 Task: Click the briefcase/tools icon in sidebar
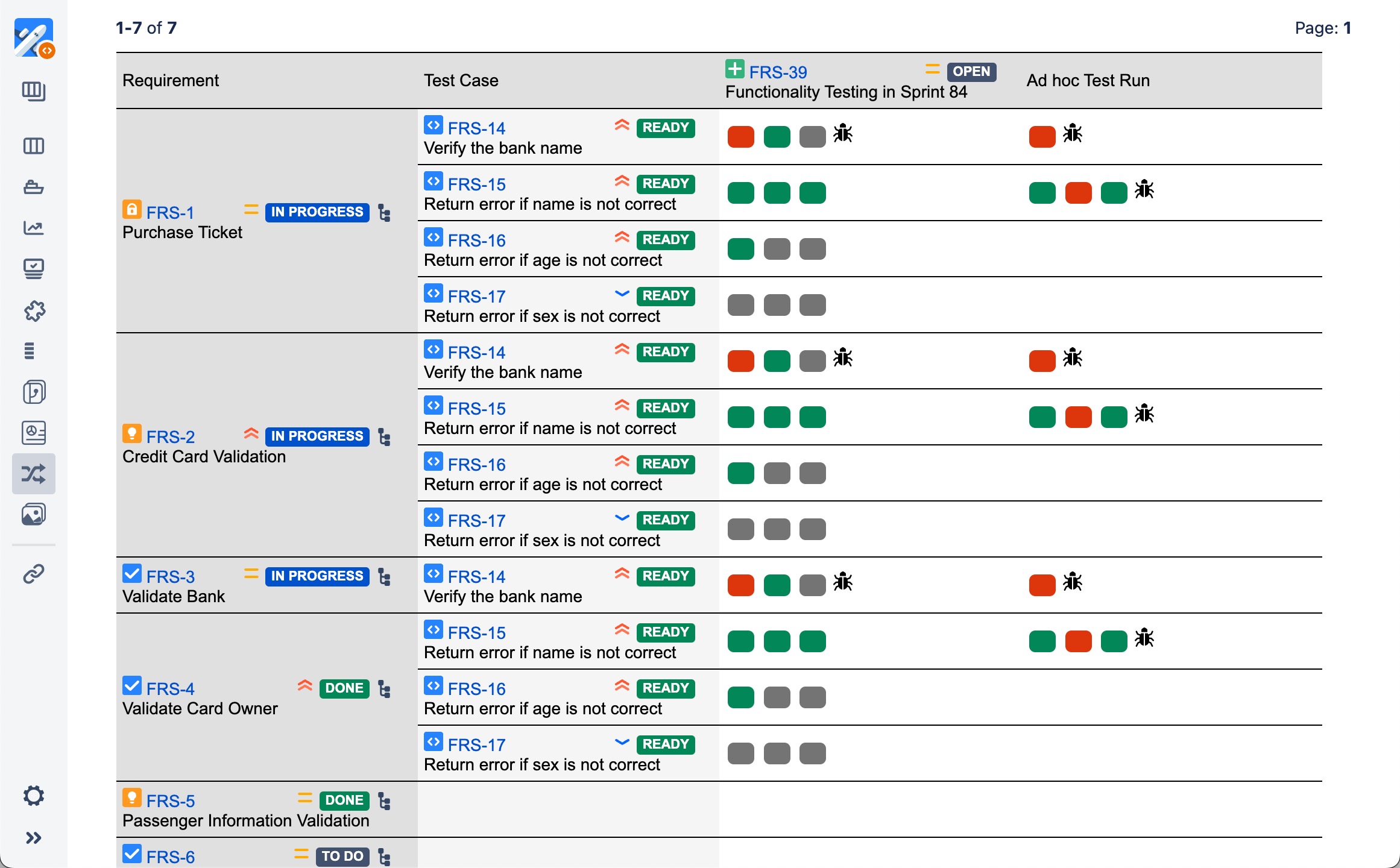click(34, 187)
